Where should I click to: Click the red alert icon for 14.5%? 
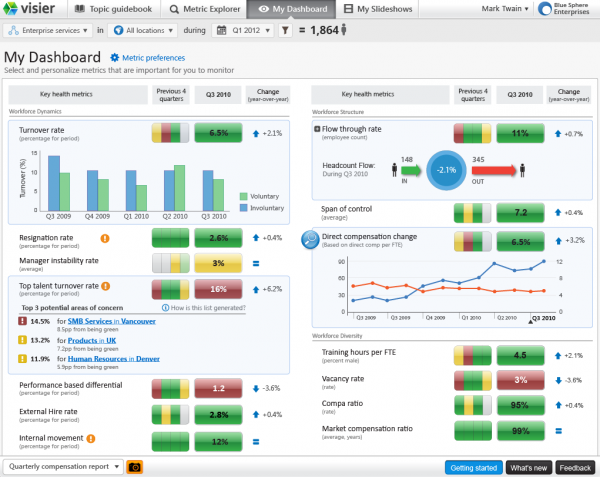[23, 321]
